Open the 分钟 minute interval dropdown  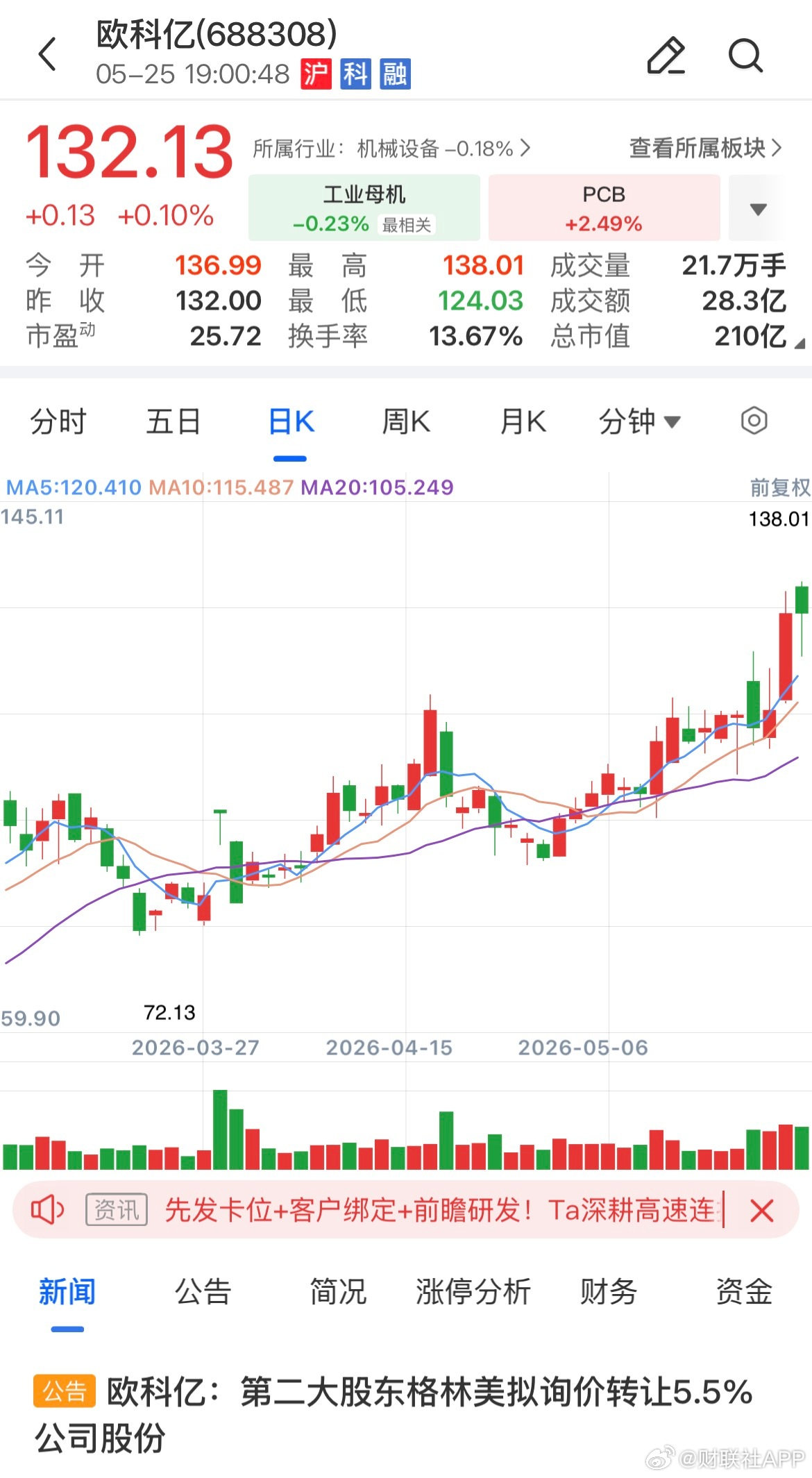[x=639, y=421]
